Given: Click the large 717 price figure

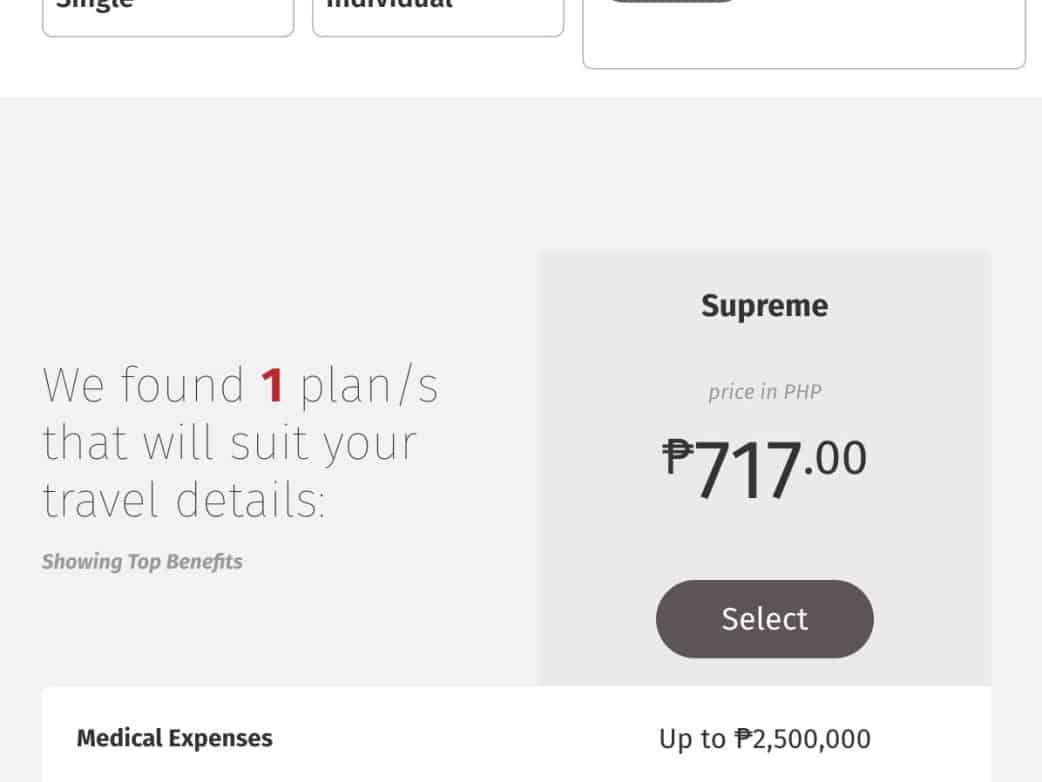Looking at the screenshot, I should [748, 471].
